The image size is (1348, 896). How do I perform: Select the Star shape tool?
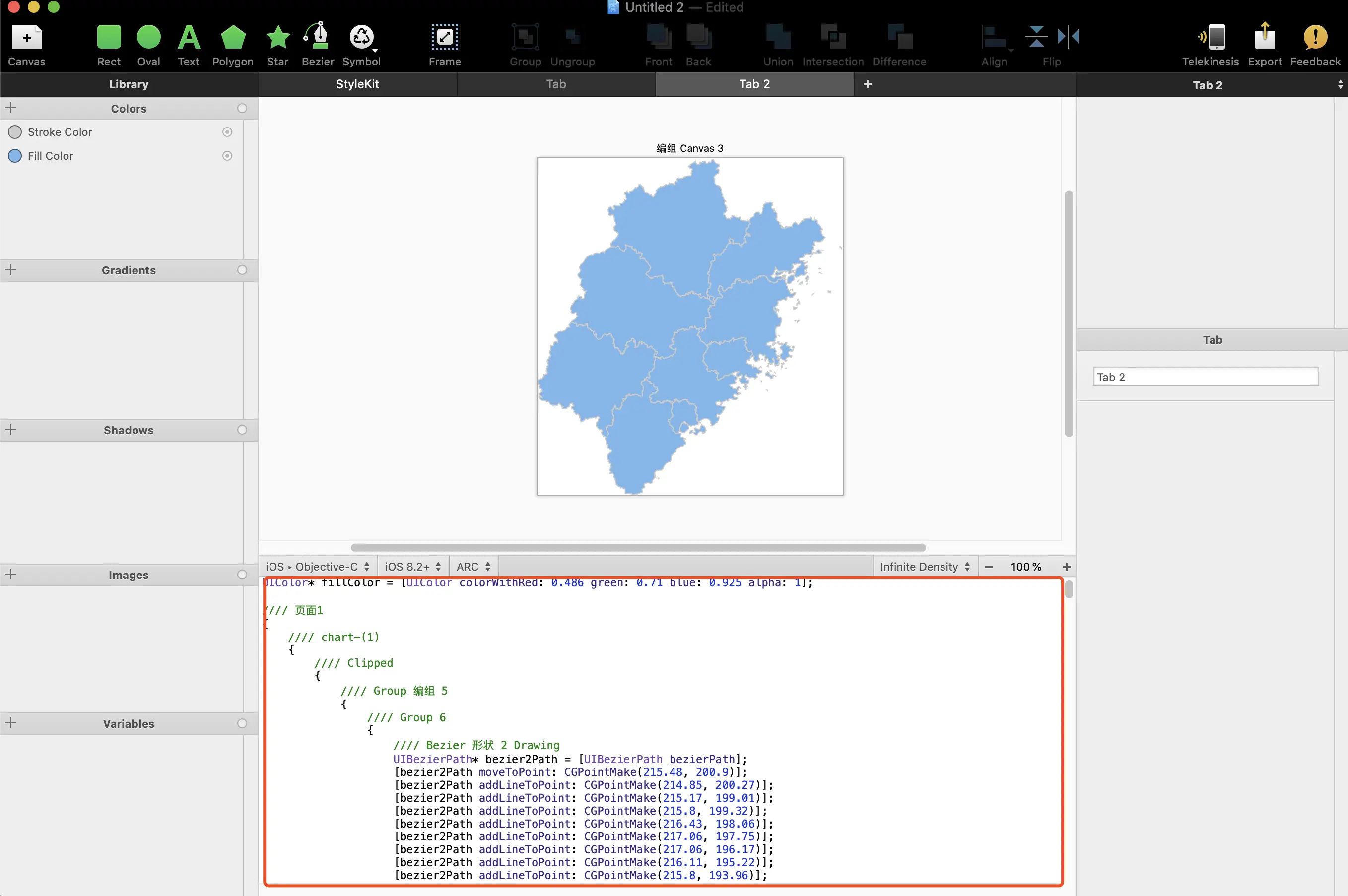pos(277,38)
